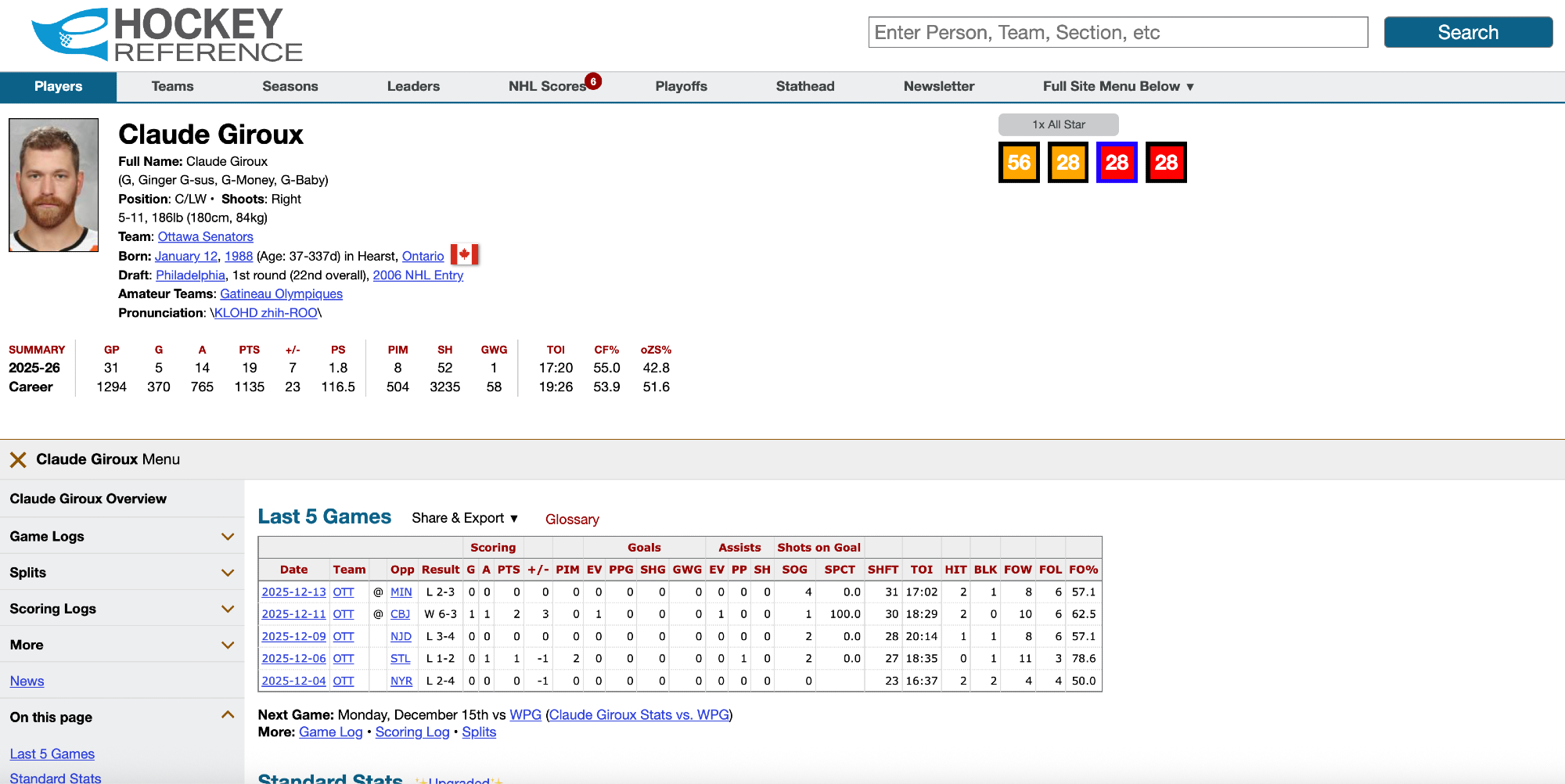The width and height of the screenshot is (1565, 784).
Task: Click Claude Giroux's headshot photo
Action: (x=53, y=185)
